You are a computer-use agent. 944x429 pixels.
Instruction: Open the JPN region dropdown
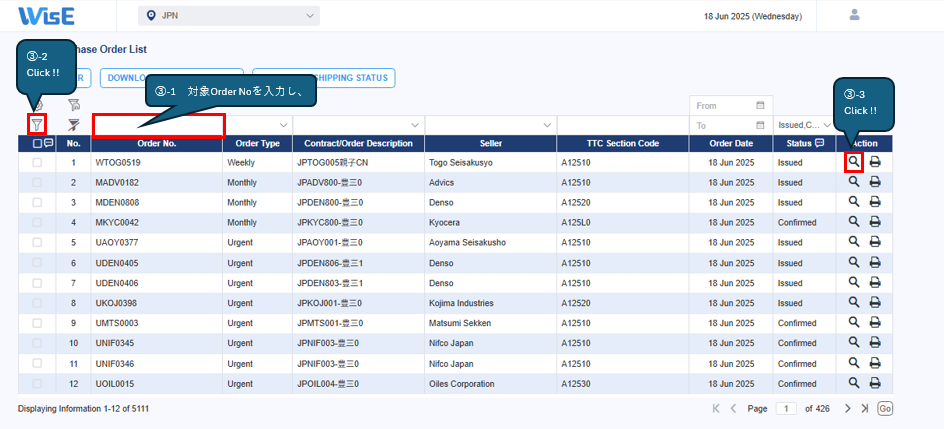[228, 16]
